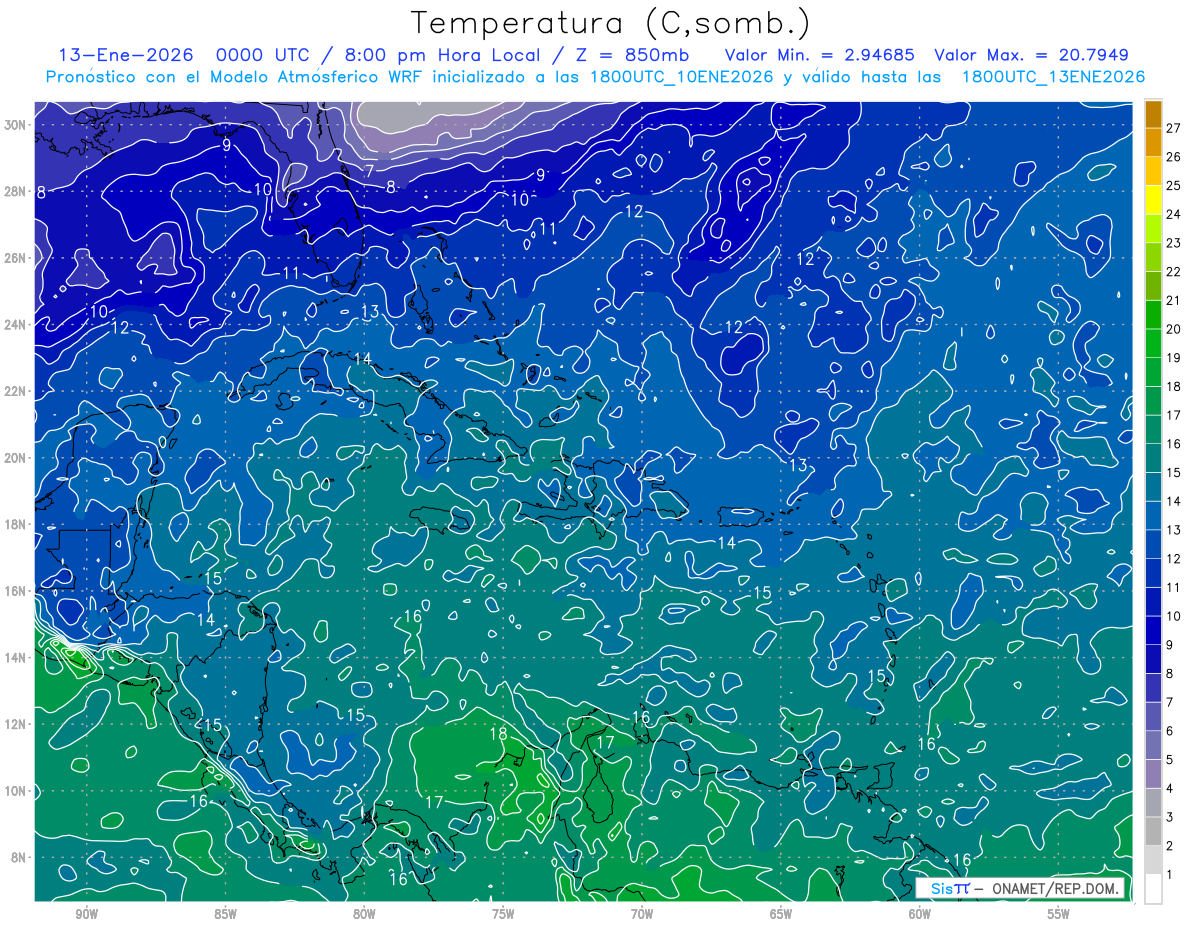Click legend value 21 on color scale
This screenshot has width=1200, height=927.
point(1174,301)
